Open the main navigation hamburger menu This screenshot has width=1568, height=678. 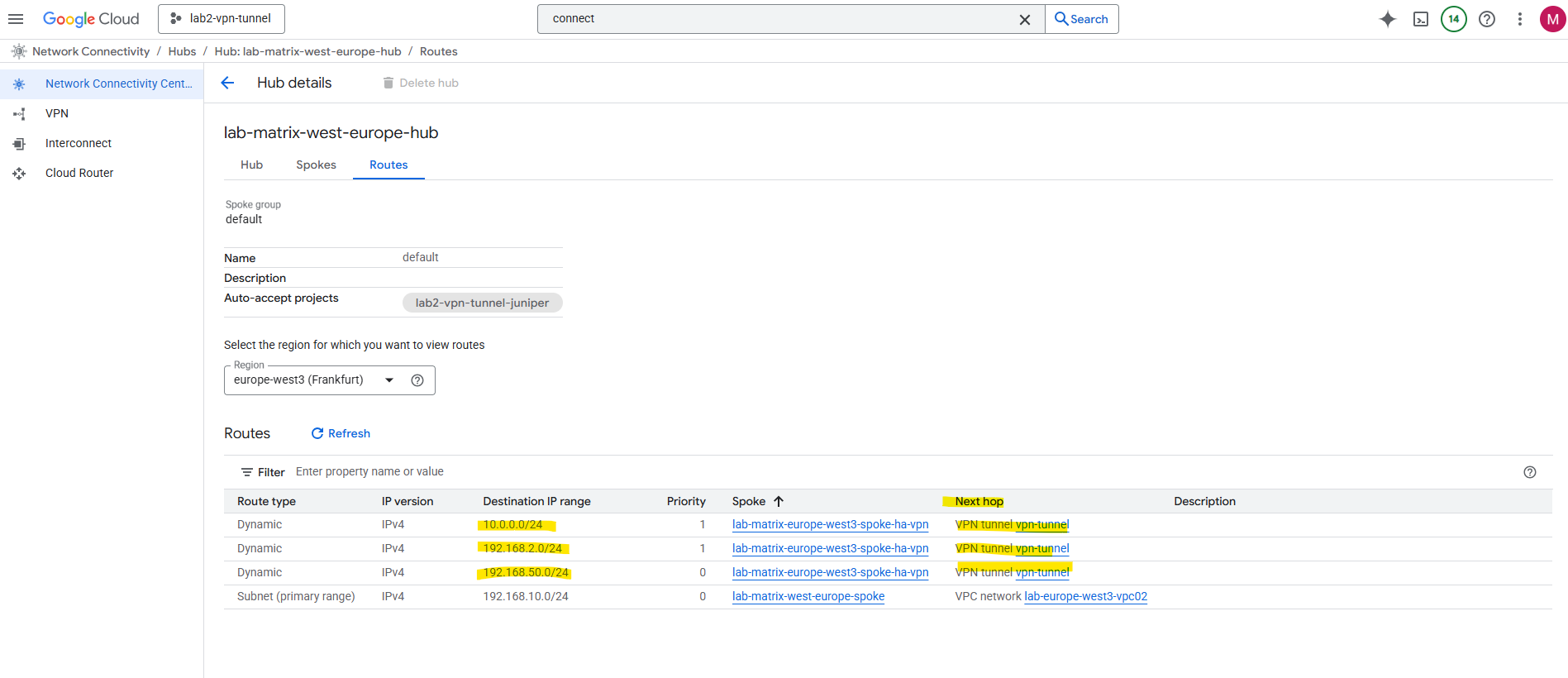pyautogui.click(x=16, y=19)
